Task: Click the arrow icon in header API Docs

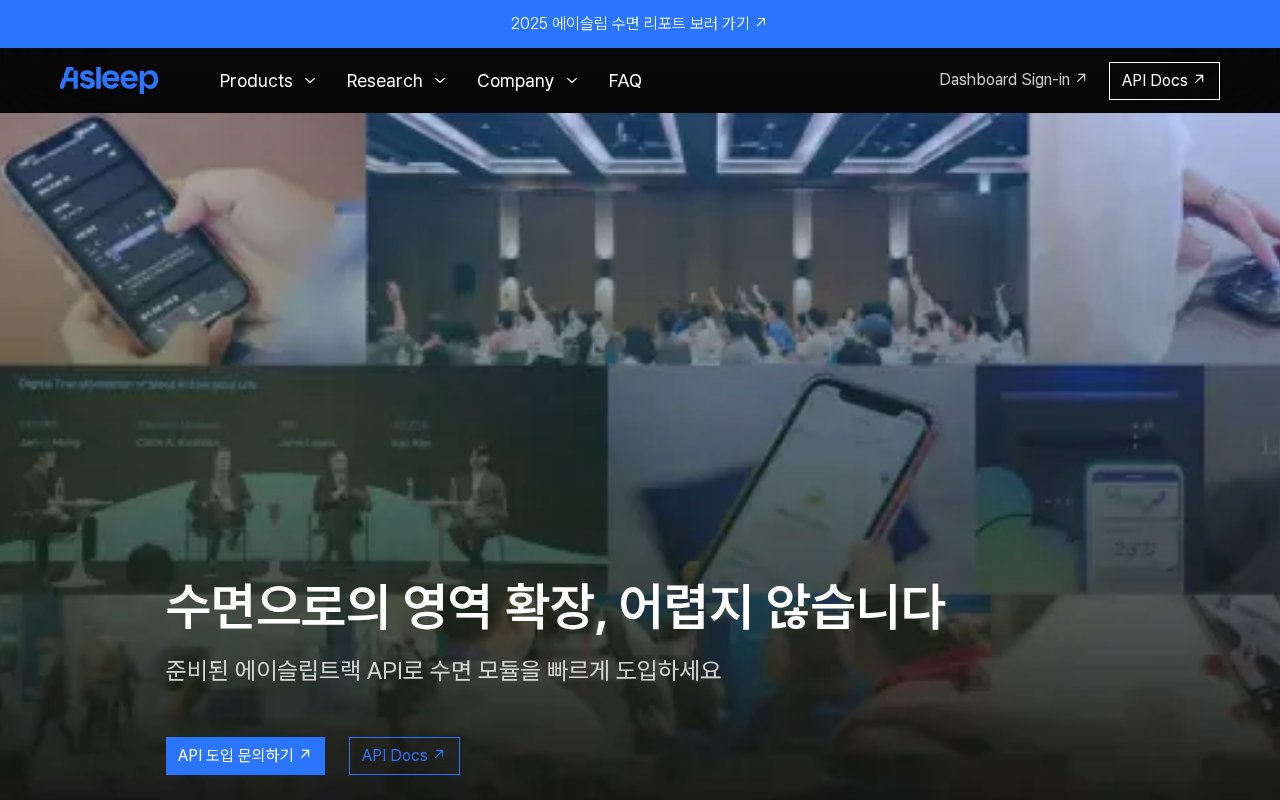Action: (x=1199, y=79)
